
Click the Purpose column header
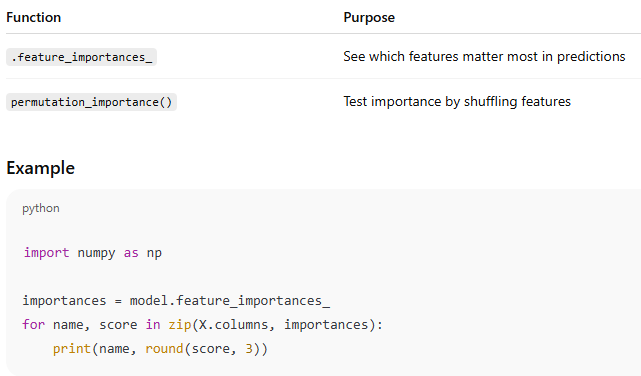[369, 18]
